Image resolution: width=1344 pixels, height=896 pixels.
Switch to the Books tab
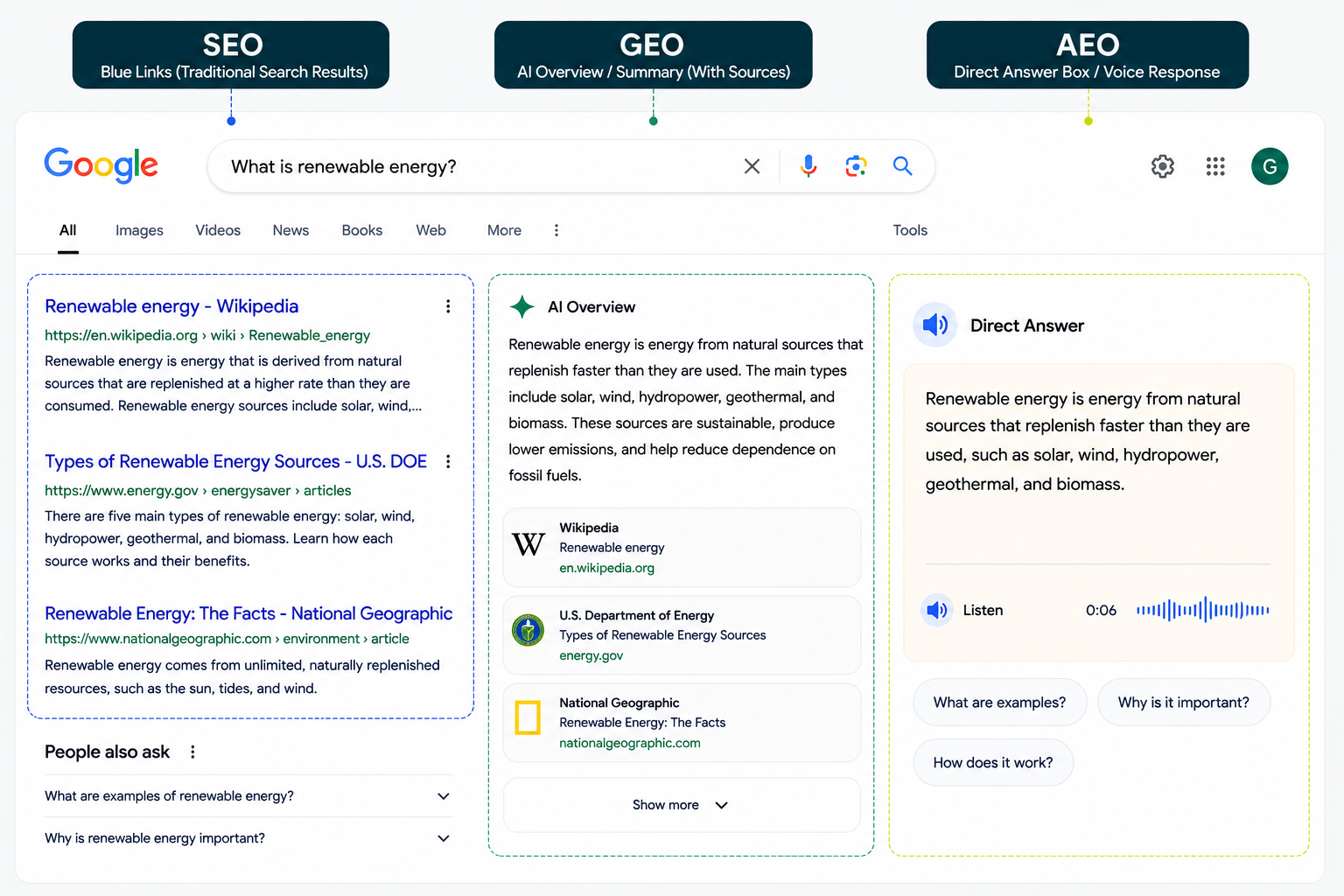pyautogui.click(x=362, y=230)
